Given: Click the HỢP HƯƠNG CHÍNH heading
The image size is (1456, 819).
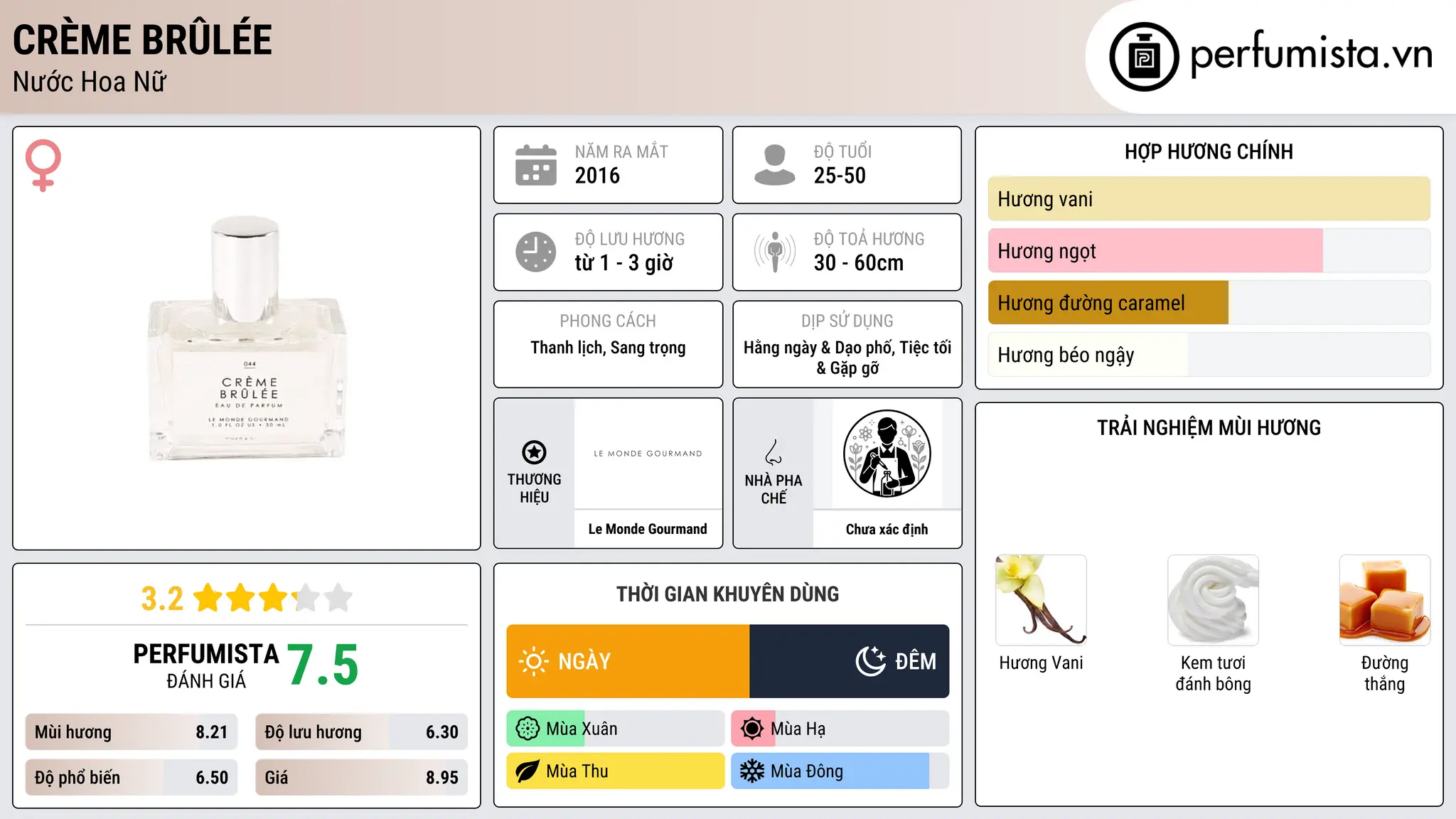Looking at the screenshot, I should [x=1209, y=151].
